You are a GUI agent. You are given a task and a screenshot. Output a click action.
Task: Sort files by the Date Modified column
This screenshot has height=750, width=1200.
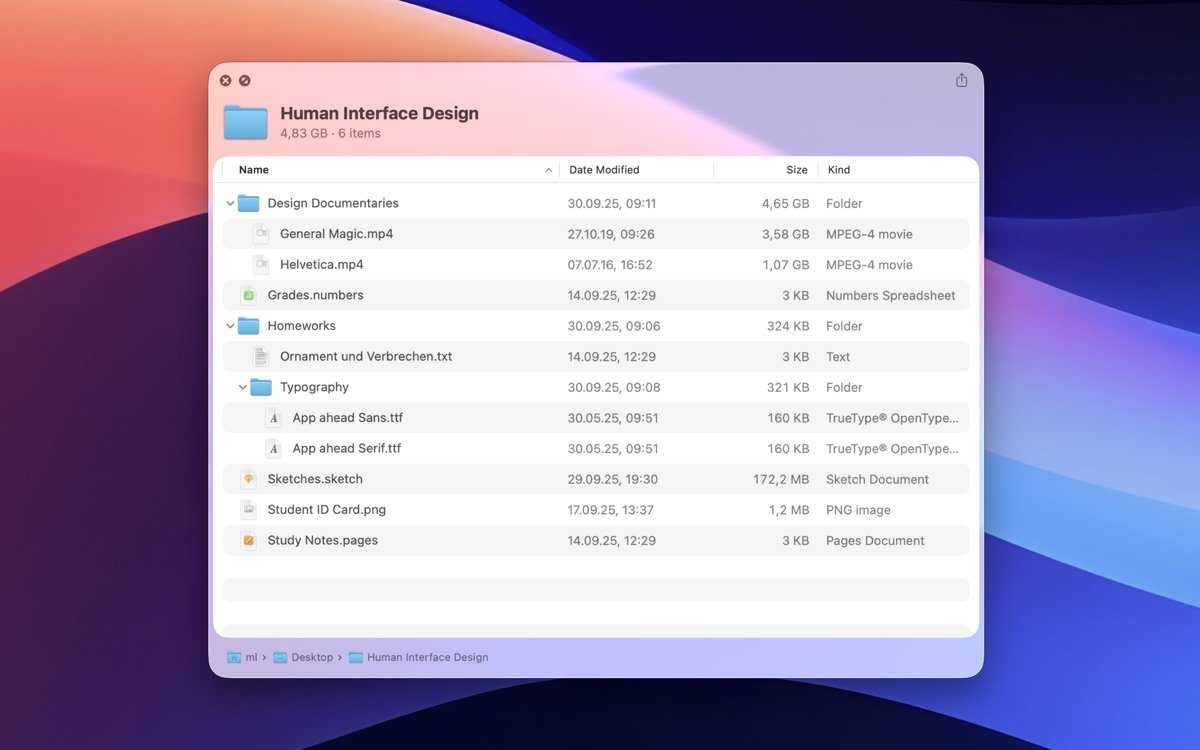pos(604,169)
